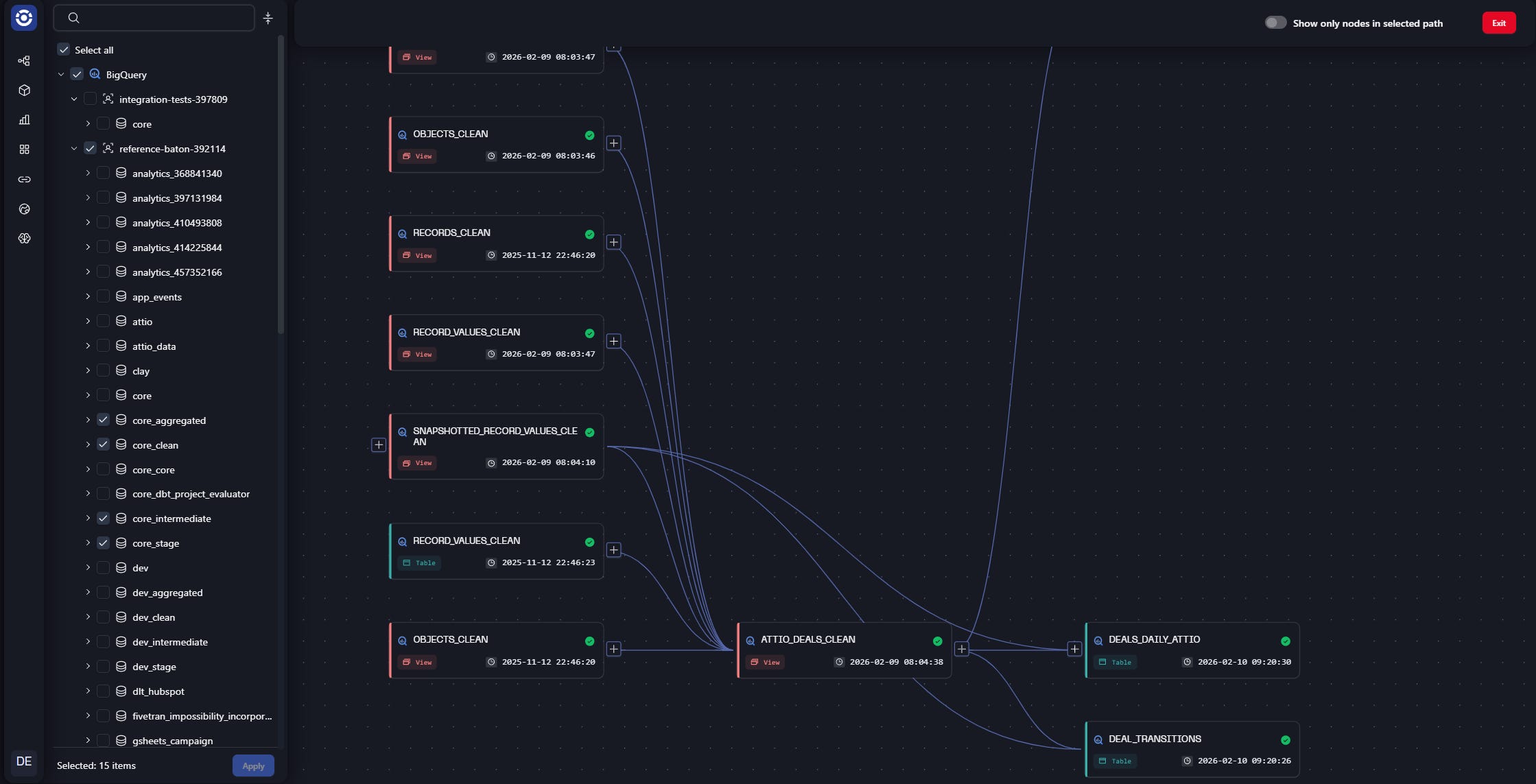Open the lineage graph sidebar icon

click(x=24, y=61)
